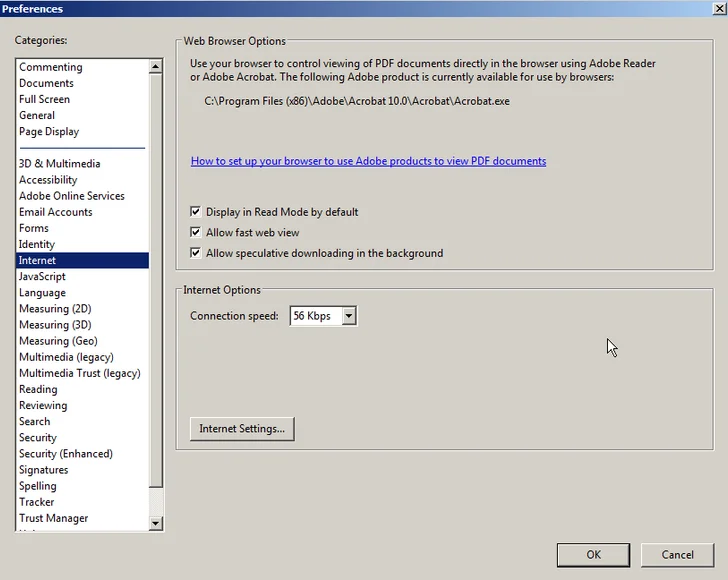Cancel the Preferences dialog
728x580 pixels.
point(677,555)
